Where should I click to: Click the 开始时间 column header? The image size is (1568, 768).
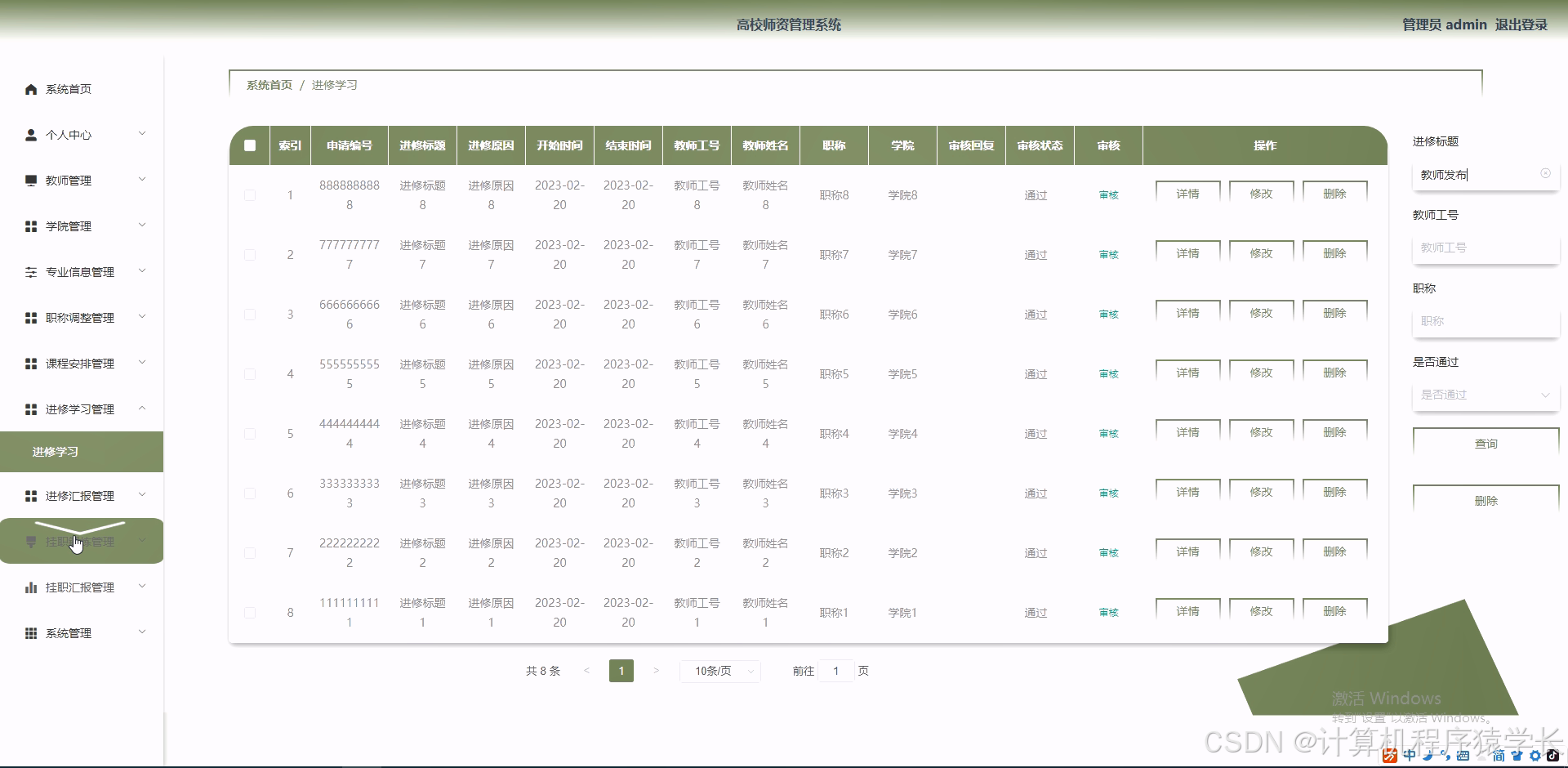[559, 145]
